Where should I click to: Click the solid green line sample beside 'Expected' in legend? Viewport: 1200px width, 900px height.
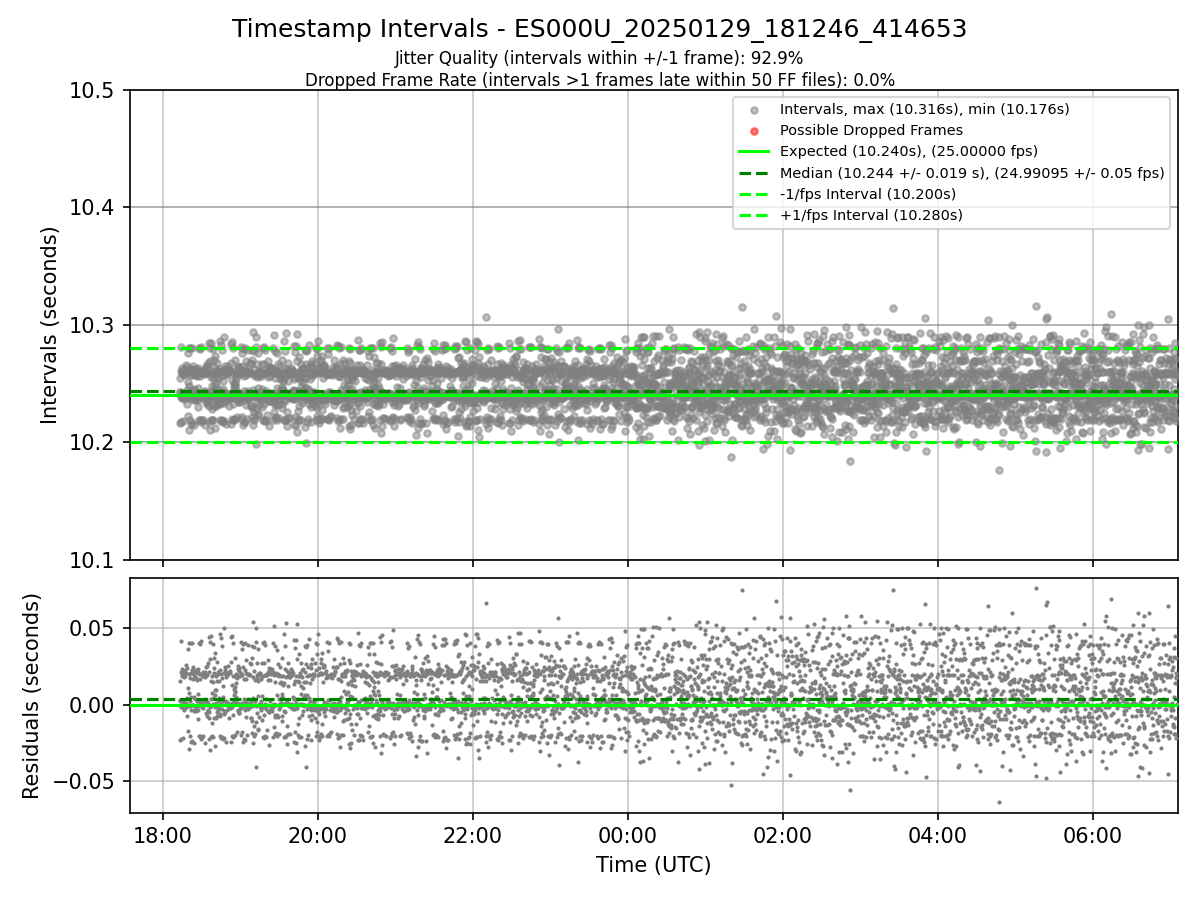tap(755, 152)
